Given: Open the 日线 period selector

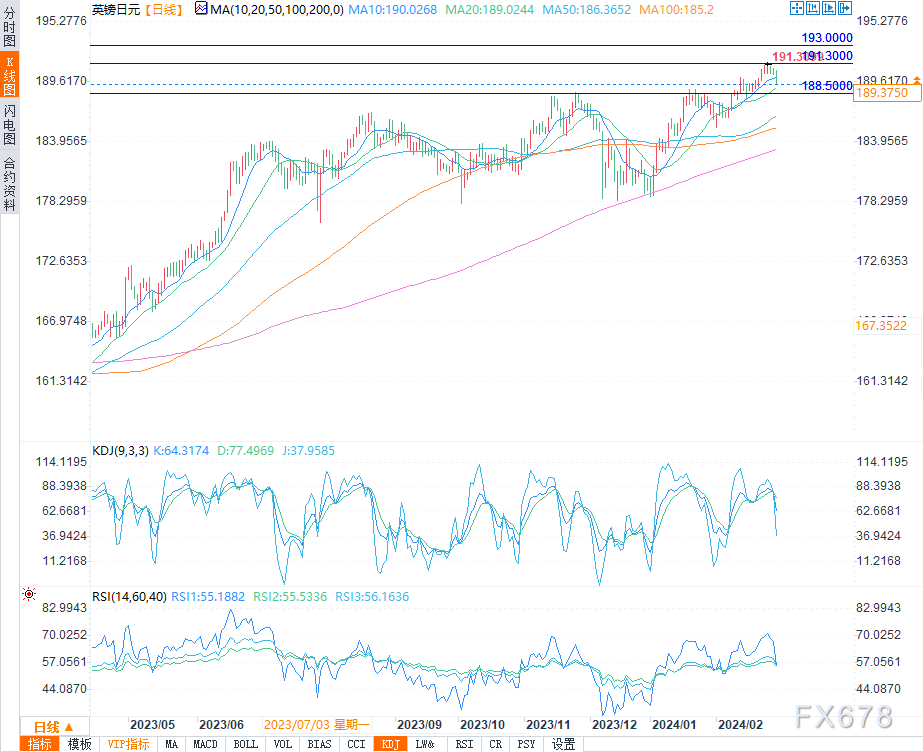Looking at the screenshot, I should [46, 726].
